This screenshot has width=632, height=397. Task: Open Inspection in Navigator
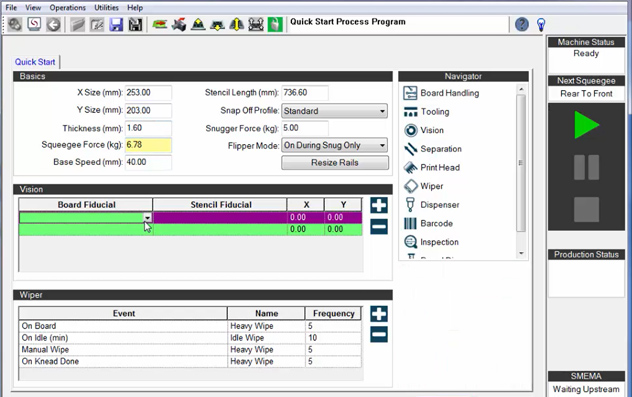click(x=431, y=242)
